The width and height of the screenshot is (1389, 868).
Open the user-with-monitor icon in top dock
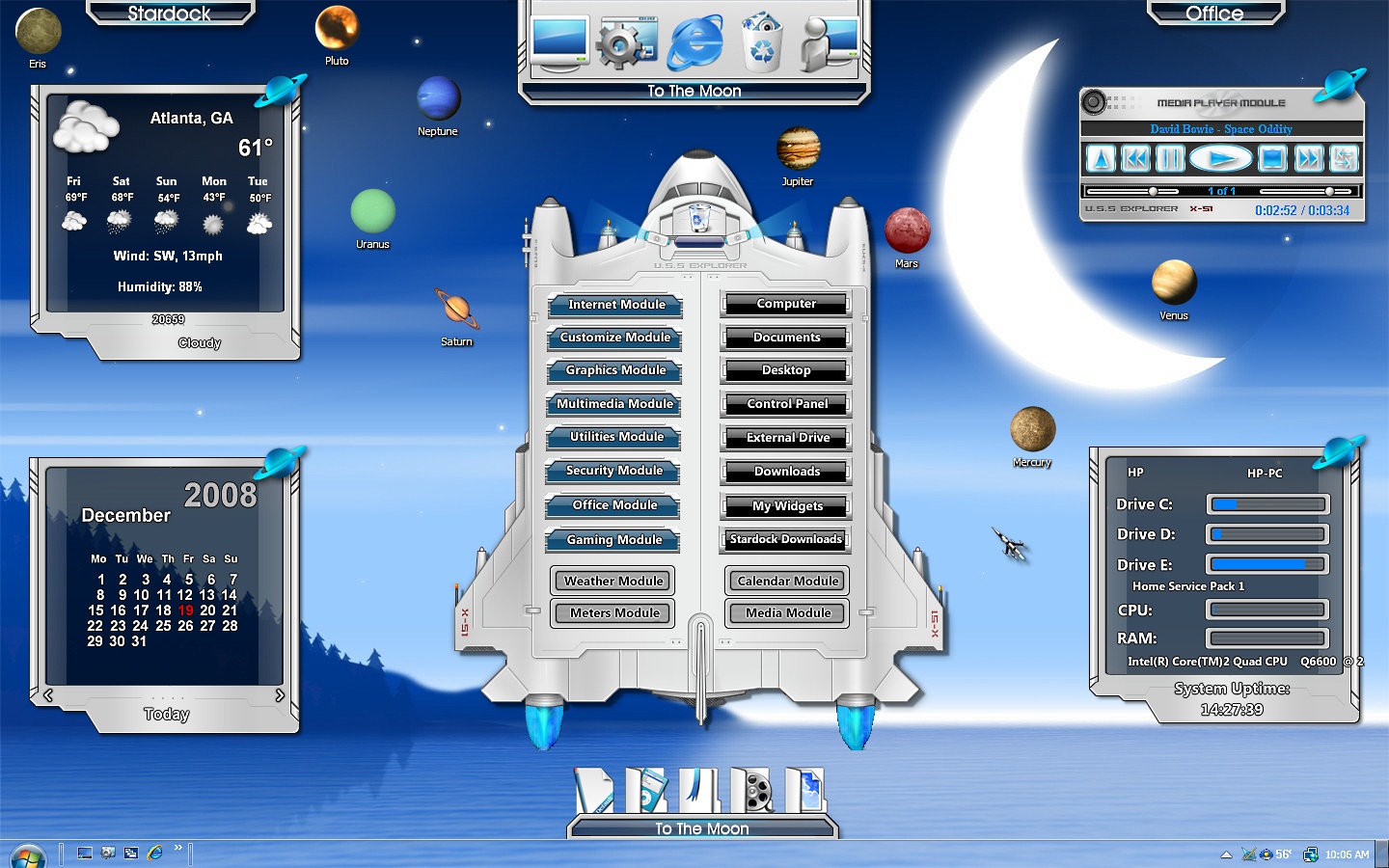pos(828,43)
